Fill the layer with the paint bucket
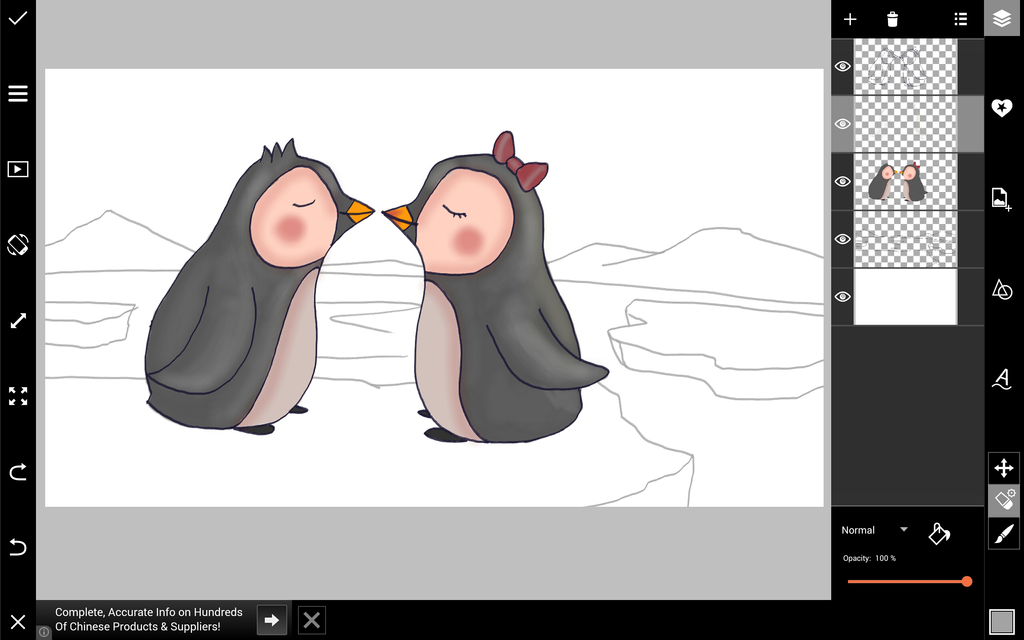Screen dimensions: 1024x640 [x=939, y=533]
